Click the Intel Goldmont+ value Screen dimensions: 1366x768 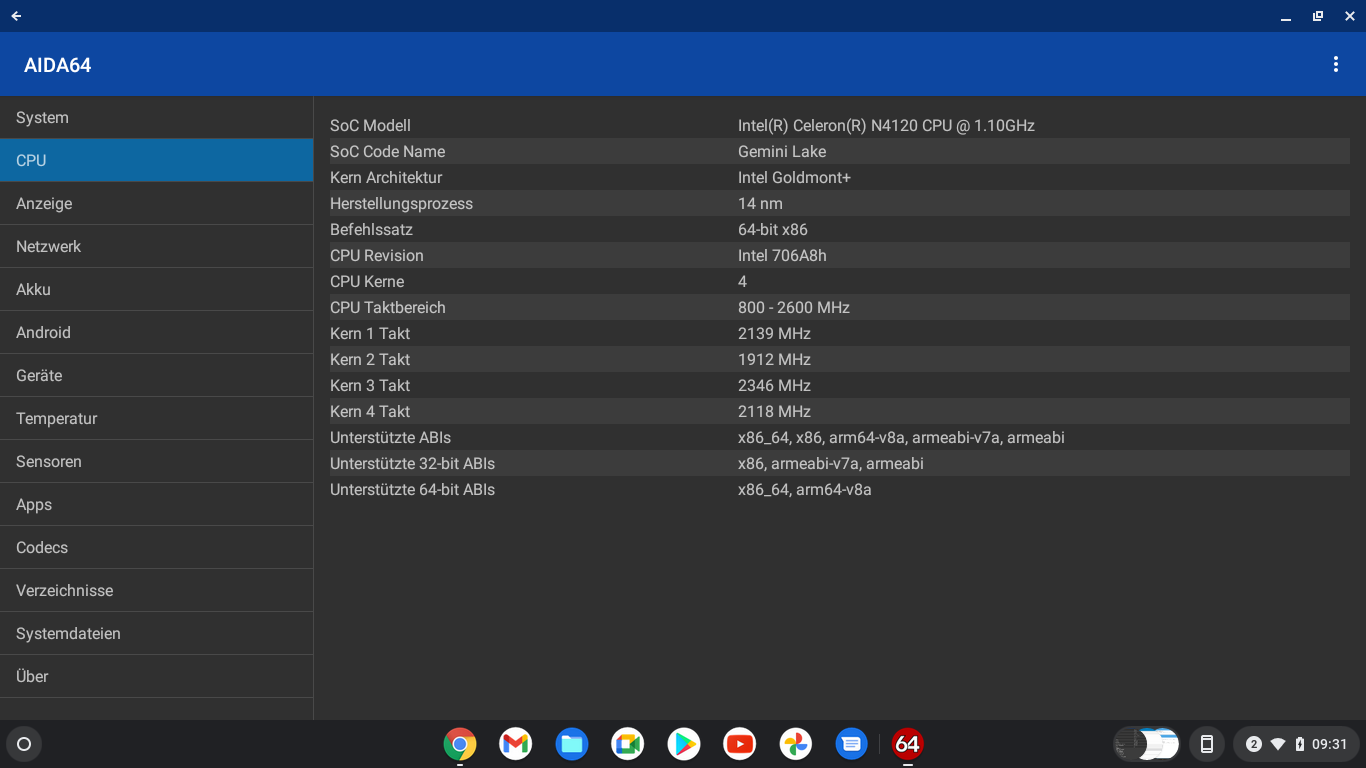(x=794, y=177)
